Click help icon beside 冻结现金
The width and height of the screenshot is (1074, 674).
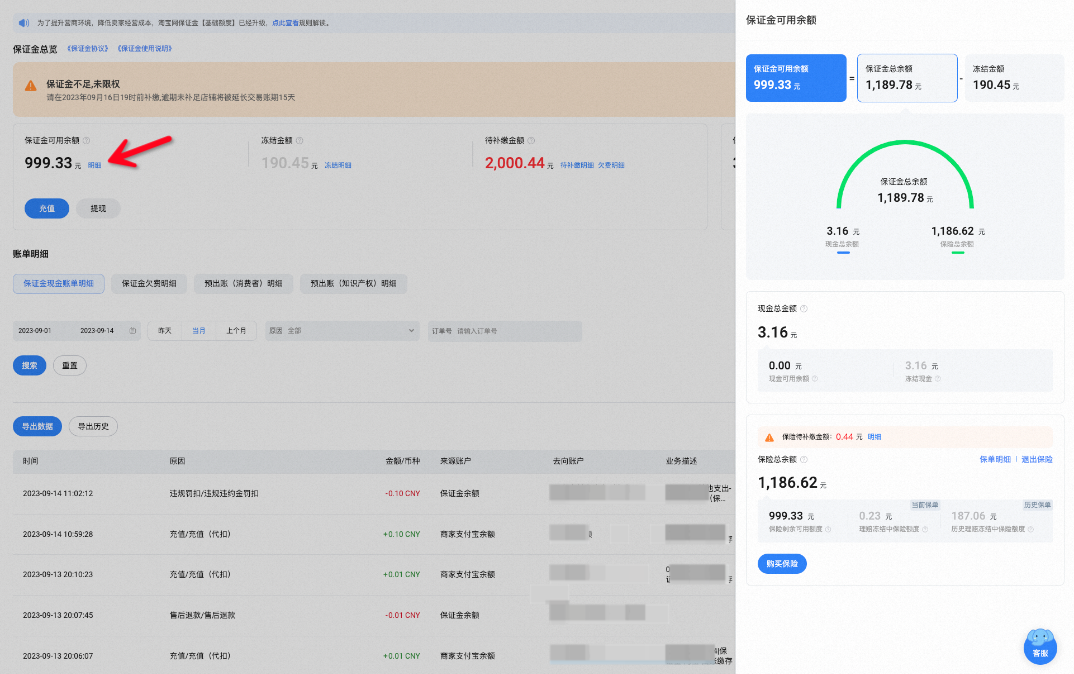[x=938, y=379]
